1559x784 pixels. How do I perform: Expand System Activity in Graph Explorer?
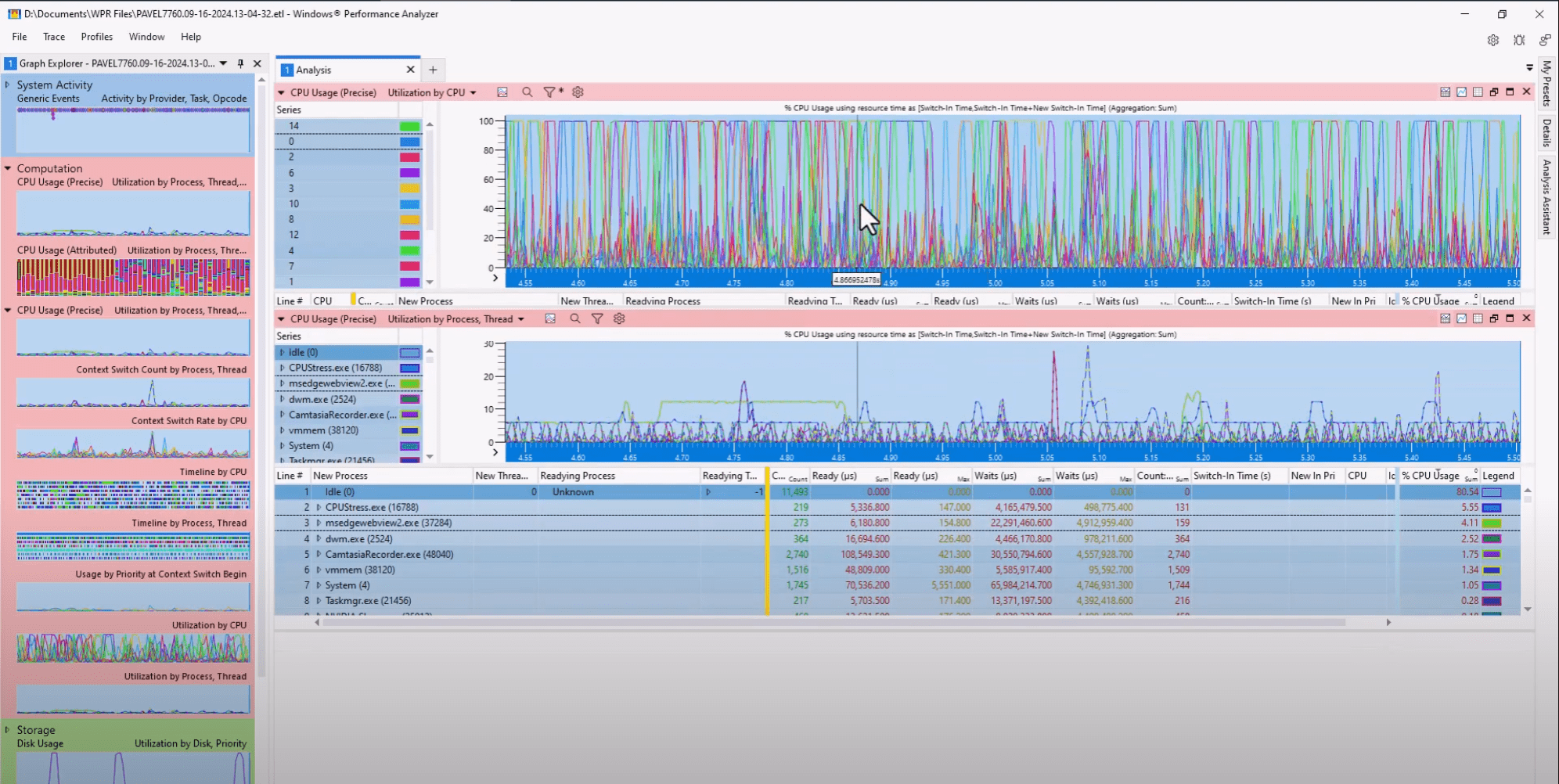click(8, 85)
